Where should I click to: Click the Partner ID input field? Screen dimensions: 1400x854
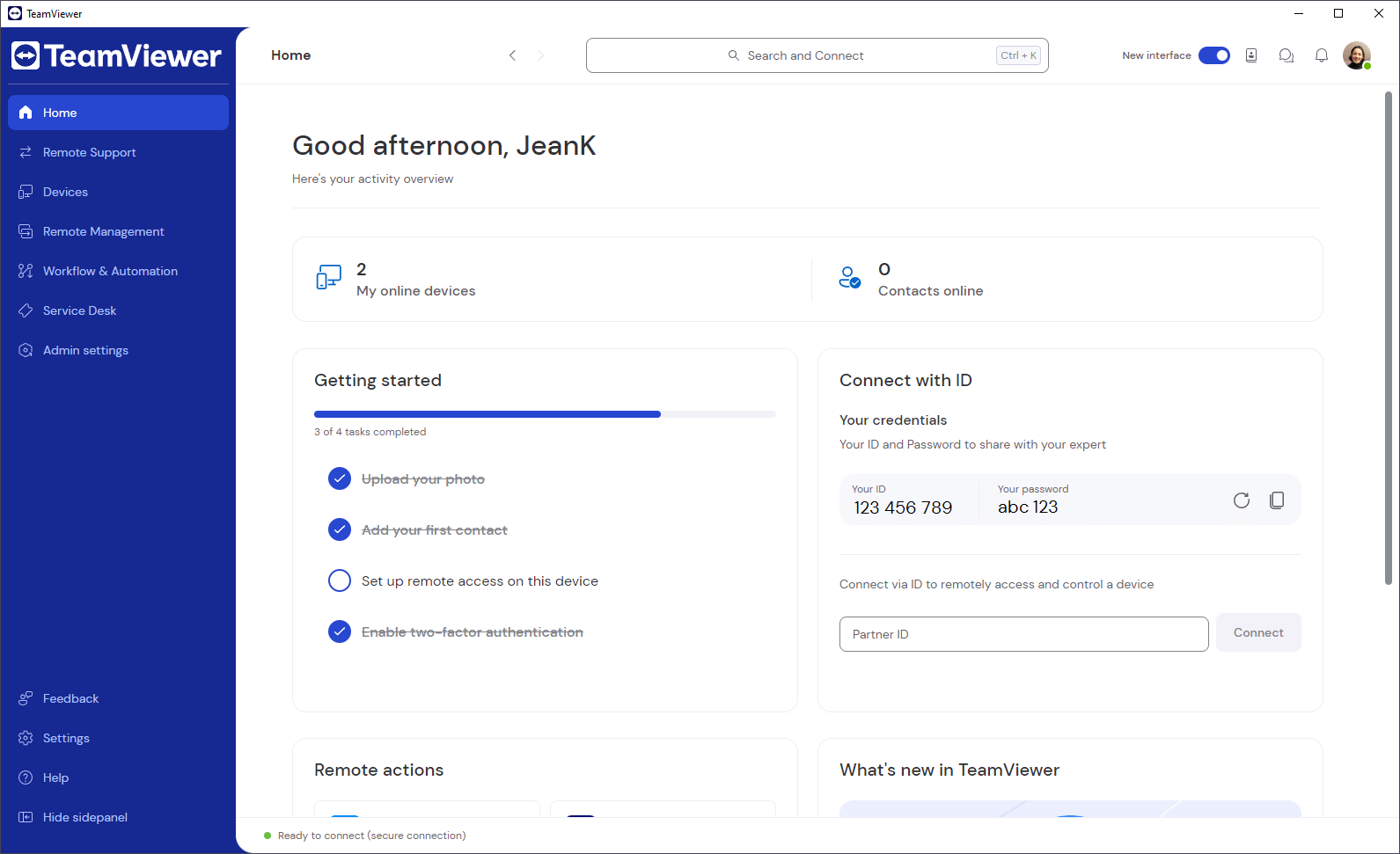pos(1023,634)
